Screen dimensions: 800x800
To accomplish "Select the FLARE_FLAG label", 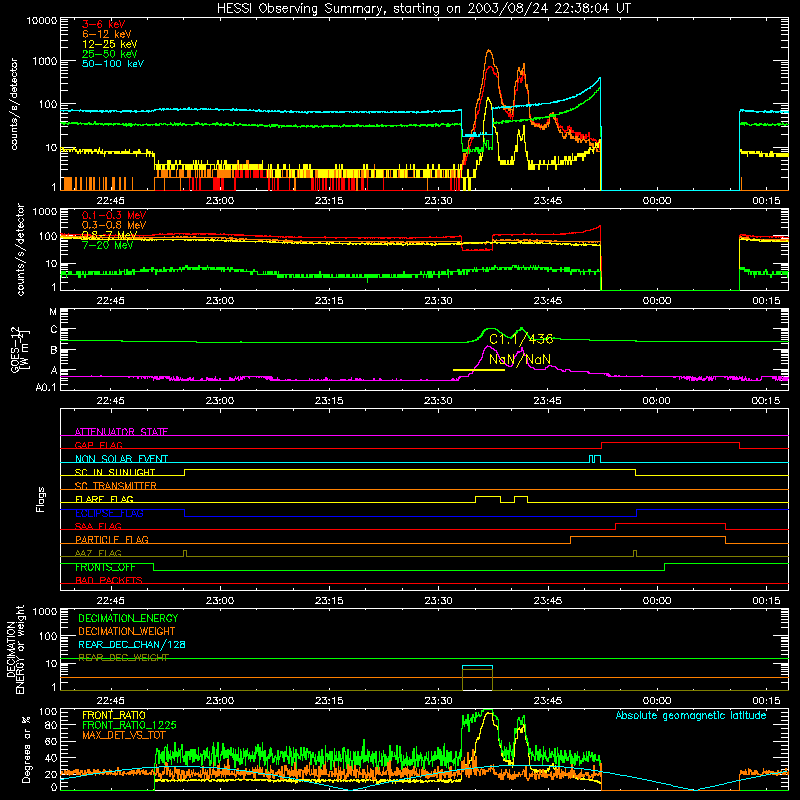I will pos(104,499).
